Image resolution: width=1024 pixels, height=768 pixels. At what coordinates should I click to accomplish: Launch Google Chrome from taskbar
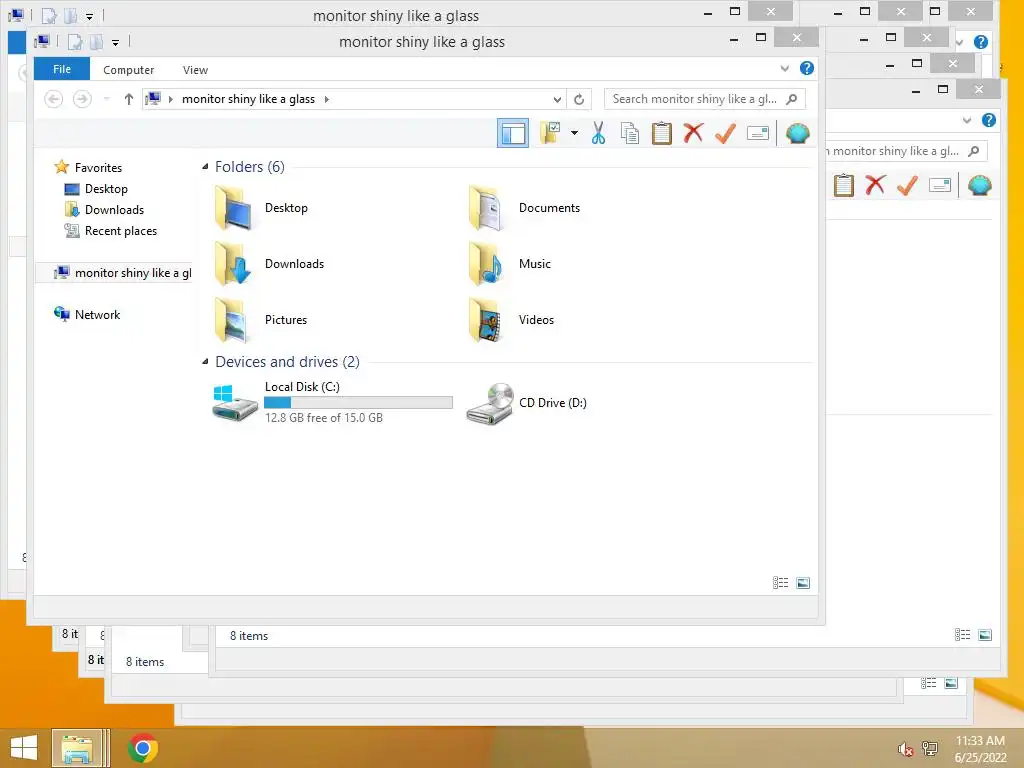[143, 748]
